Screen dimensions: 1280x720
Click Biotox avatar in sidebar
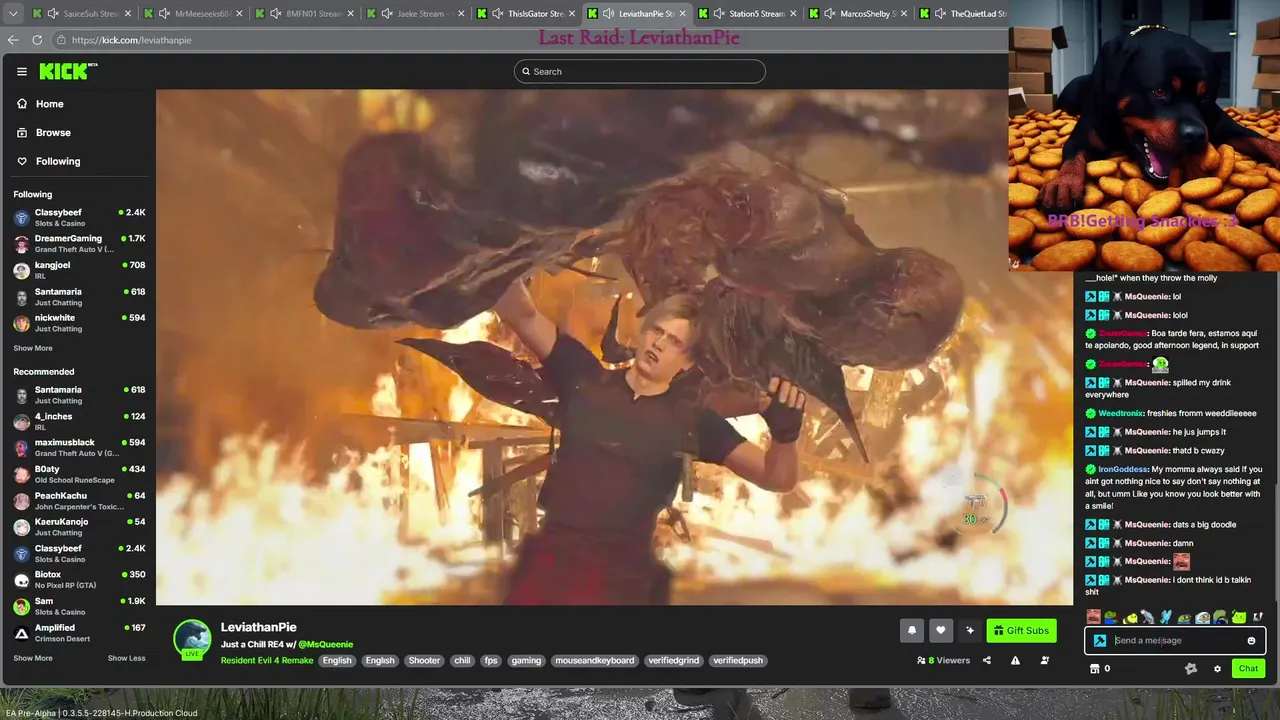pyautogui.click(x=21, y=580)
